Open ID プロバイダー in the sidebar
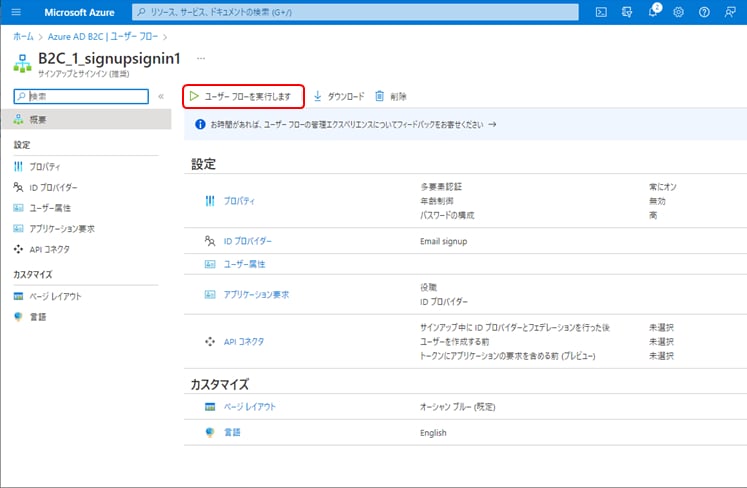This screenshot has height=488, width=747. pos(53,187)
